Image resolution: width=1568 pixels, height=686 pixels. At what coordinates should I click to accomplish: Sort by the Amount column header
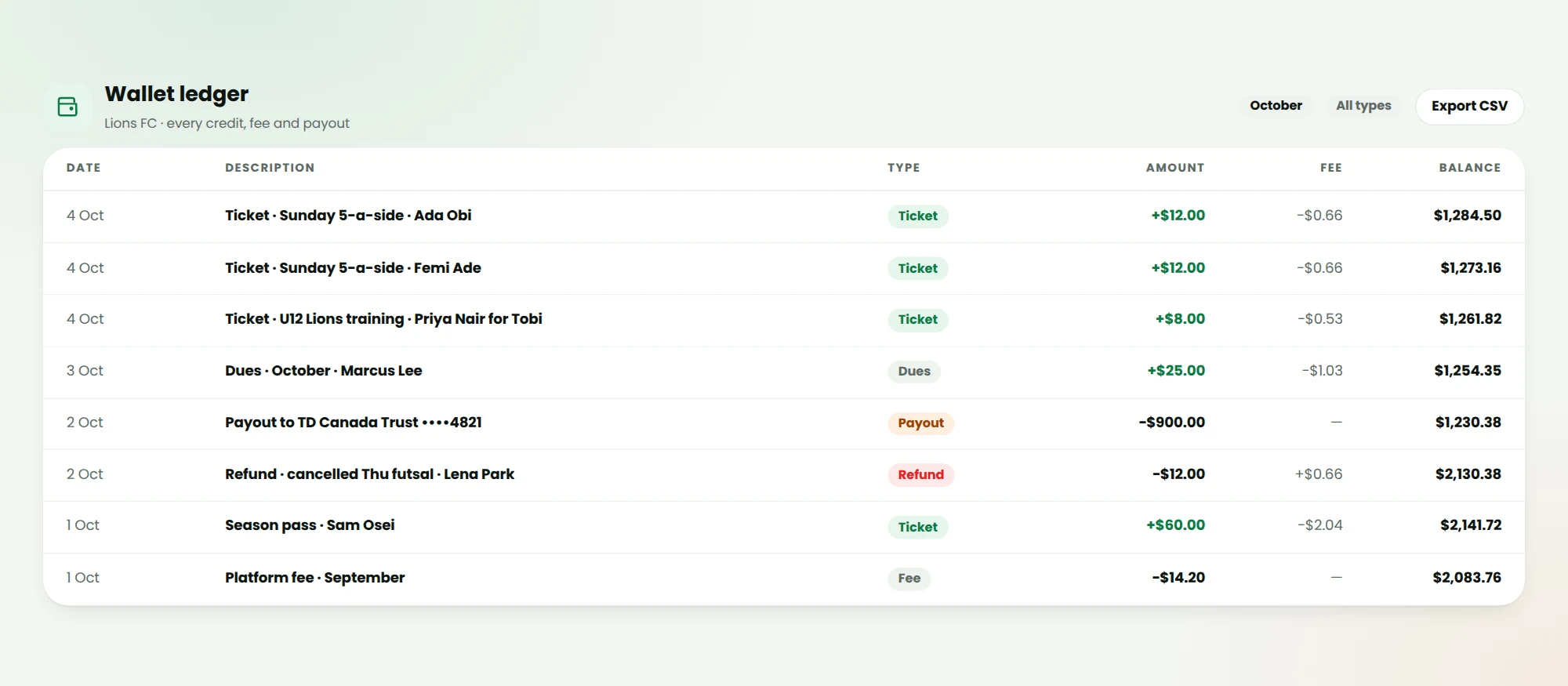pyautogui.click(x=1175, y=168)
